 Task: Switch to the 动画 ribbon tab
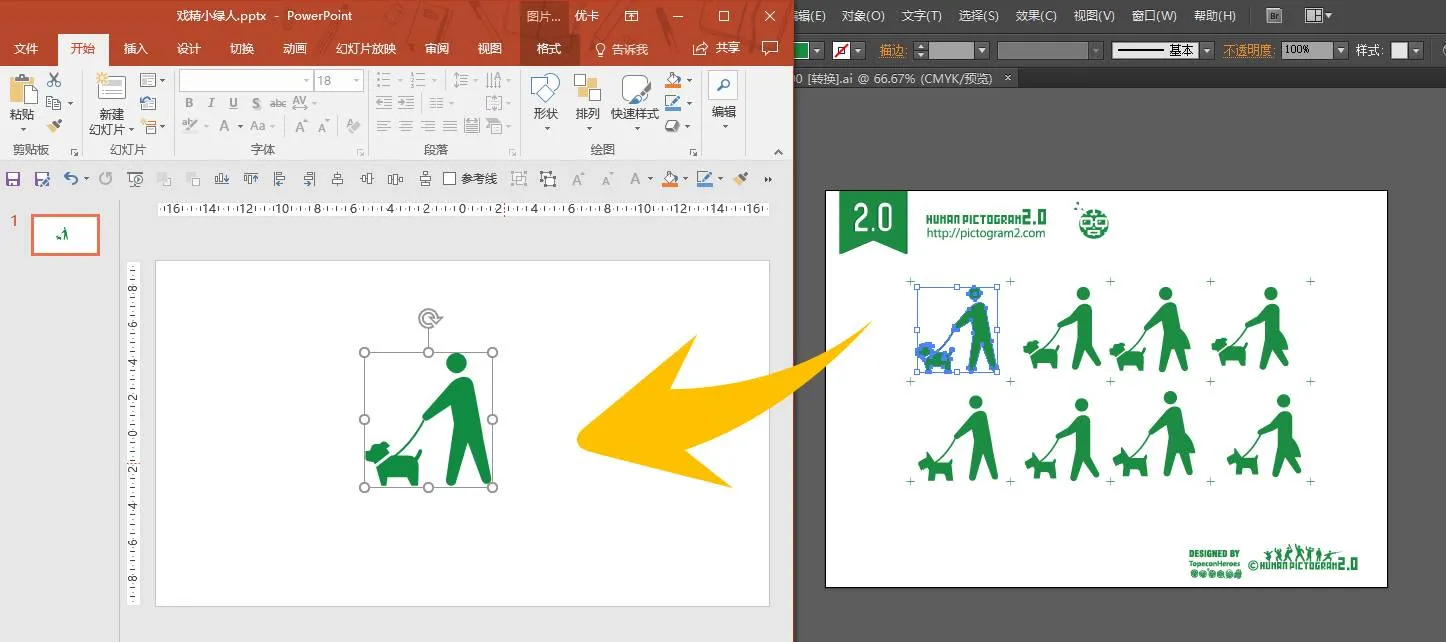click(294, 49)
